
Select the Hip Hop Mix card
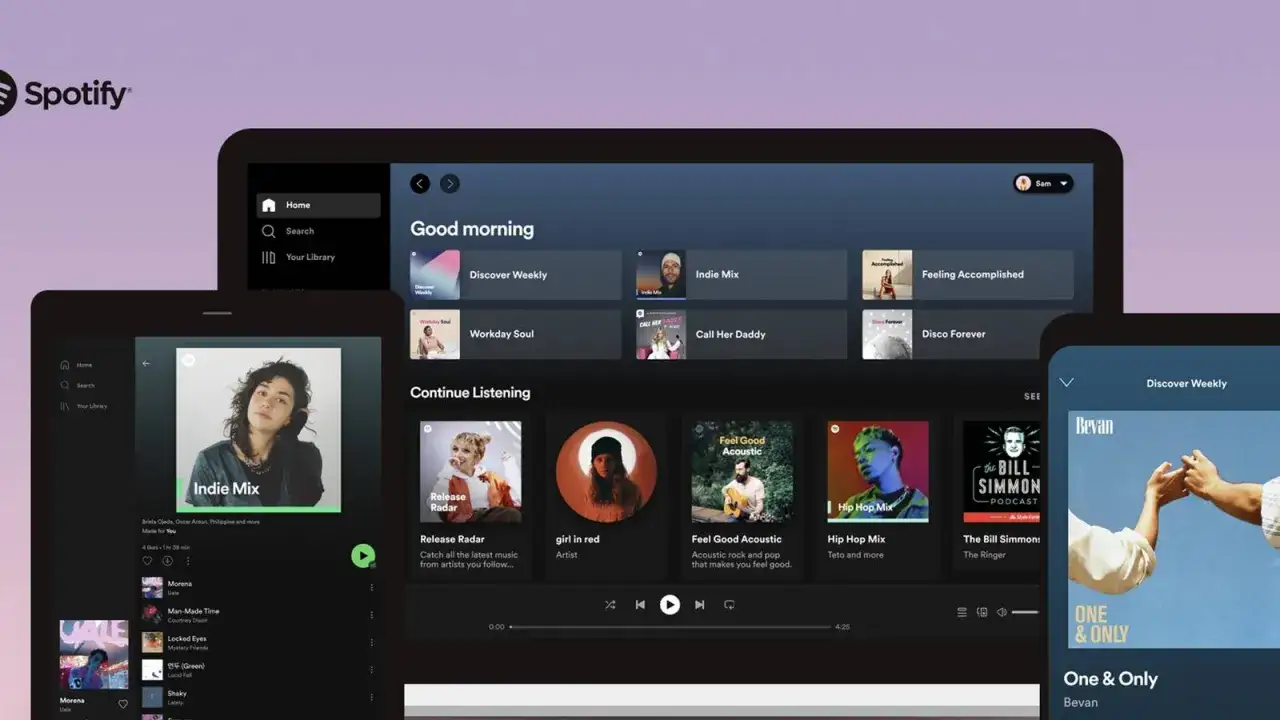(878, 496)
